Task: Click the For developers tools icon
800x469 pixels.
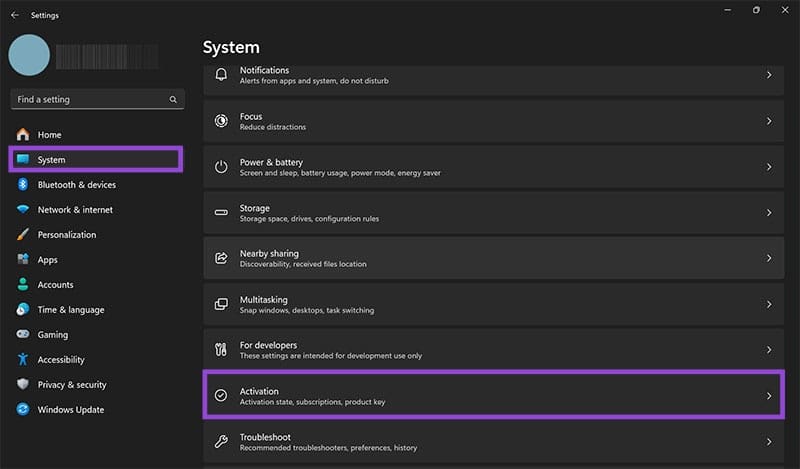Action: (x=221, y=350)
